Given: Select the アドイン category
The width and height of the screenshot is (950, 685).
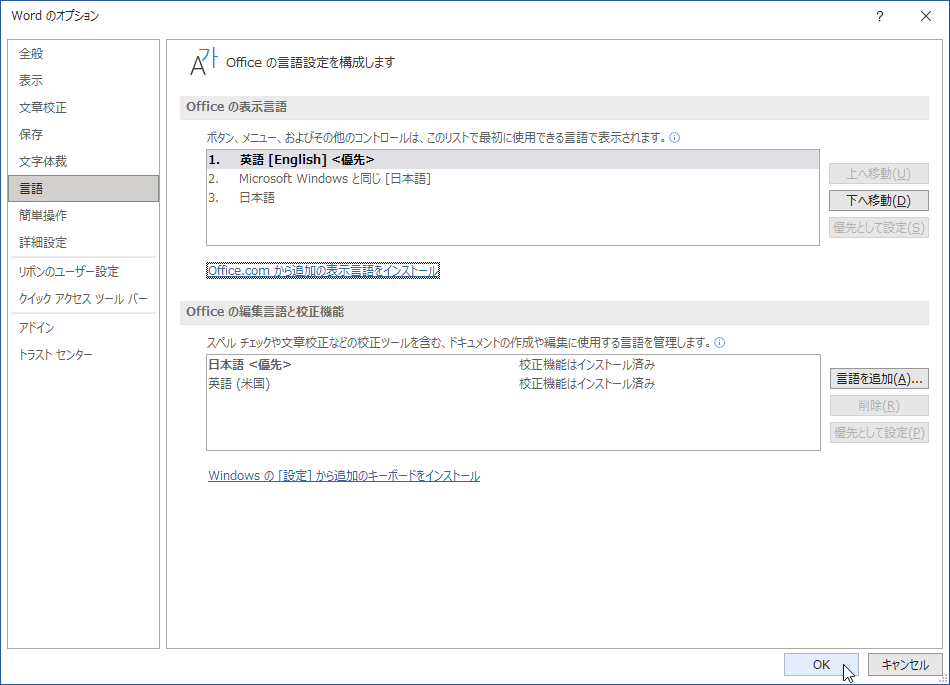Looking at the screenshot, I should [x=84, y=328].
